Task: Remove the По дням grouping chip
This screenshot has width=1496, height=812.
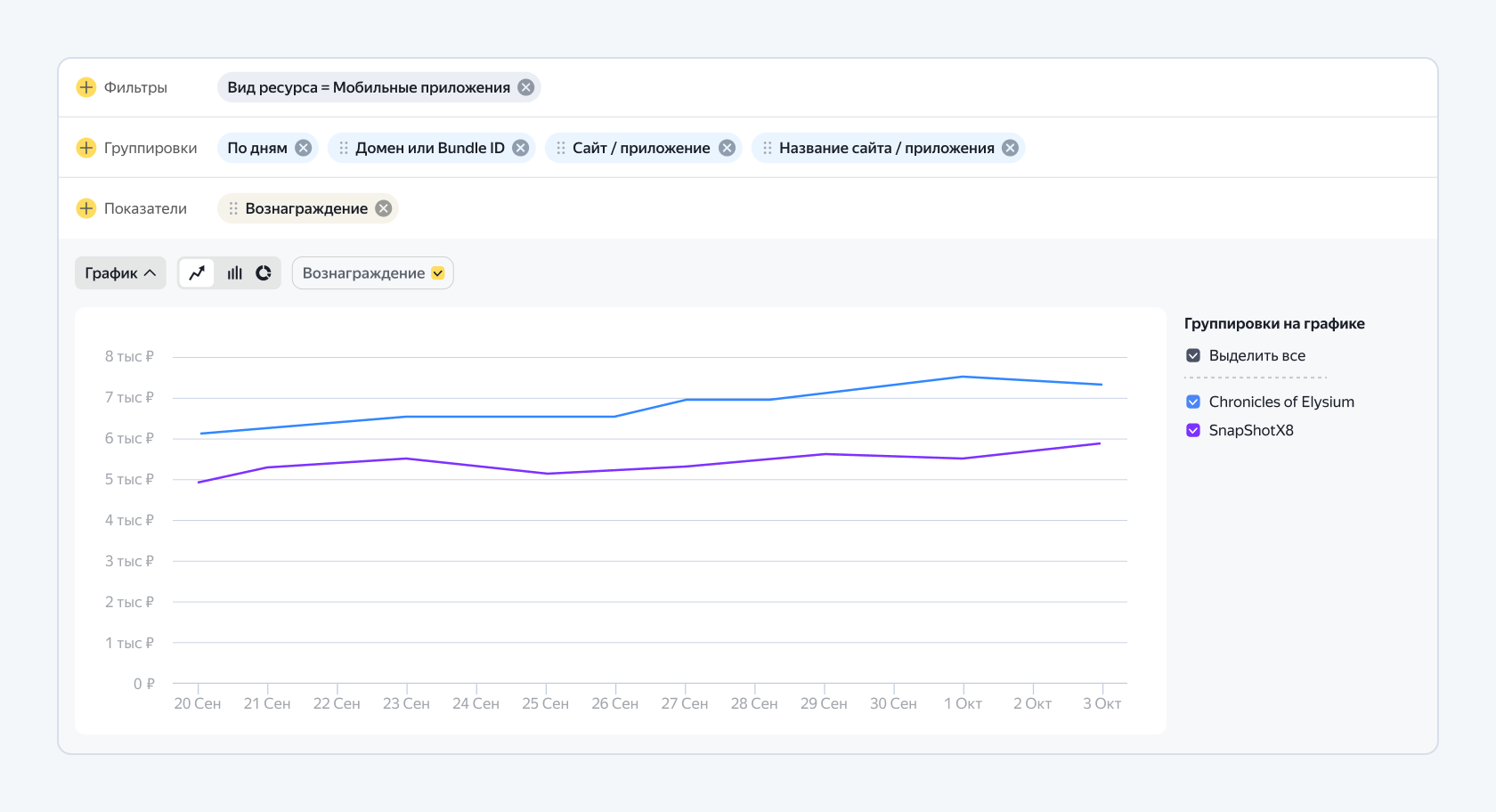Action: coord(304,148)
